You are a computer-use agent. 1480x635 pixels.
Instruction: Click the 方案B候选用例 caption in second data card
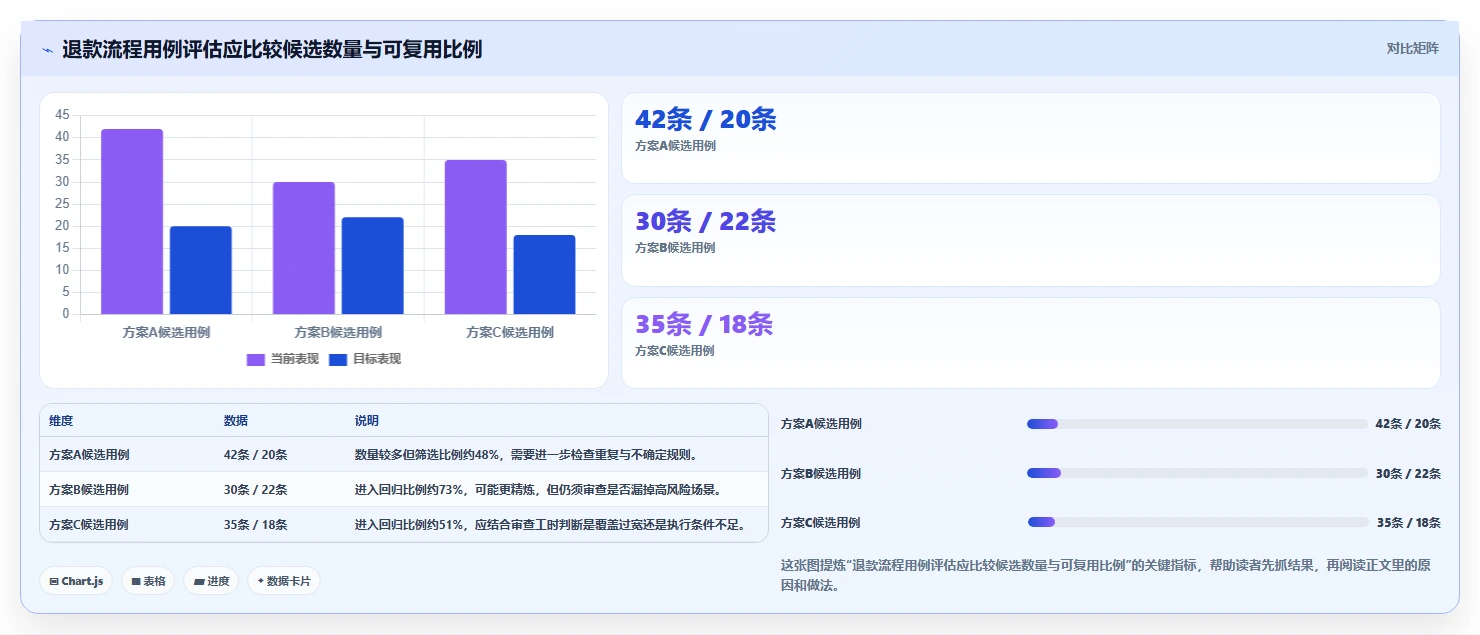675,248
